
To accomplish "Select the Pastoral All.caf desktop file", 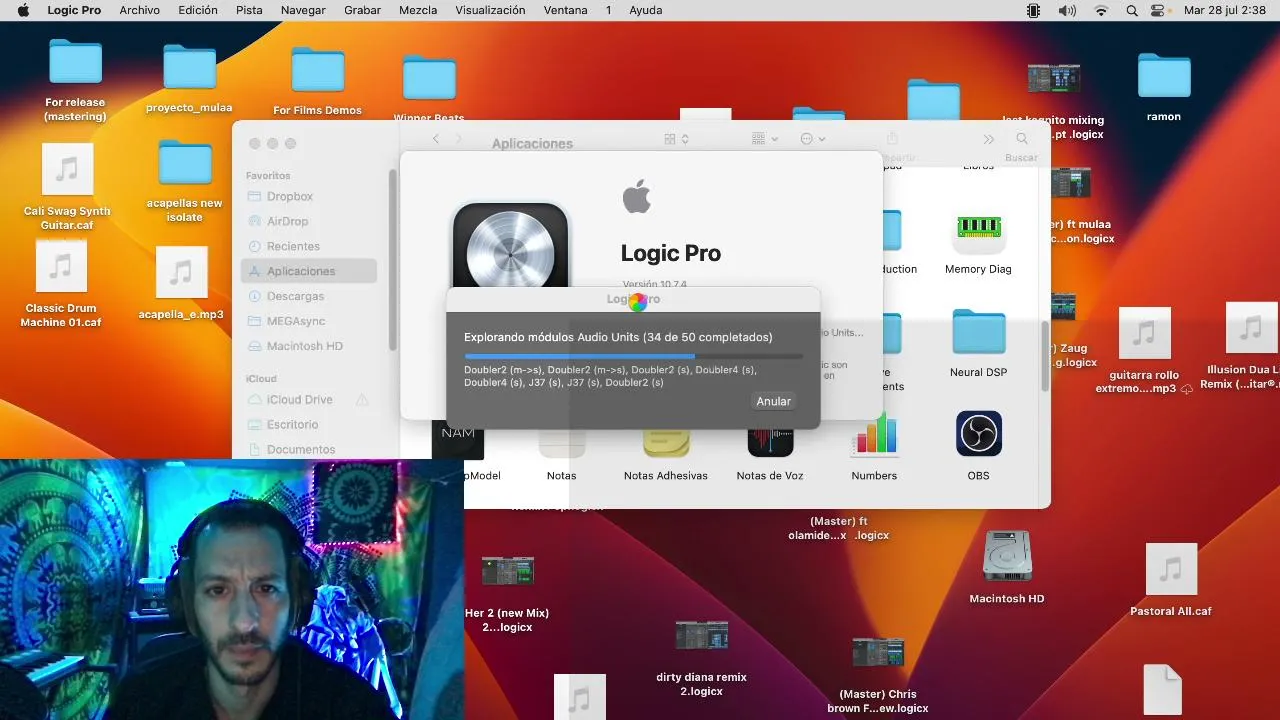I will [1171, 569].
